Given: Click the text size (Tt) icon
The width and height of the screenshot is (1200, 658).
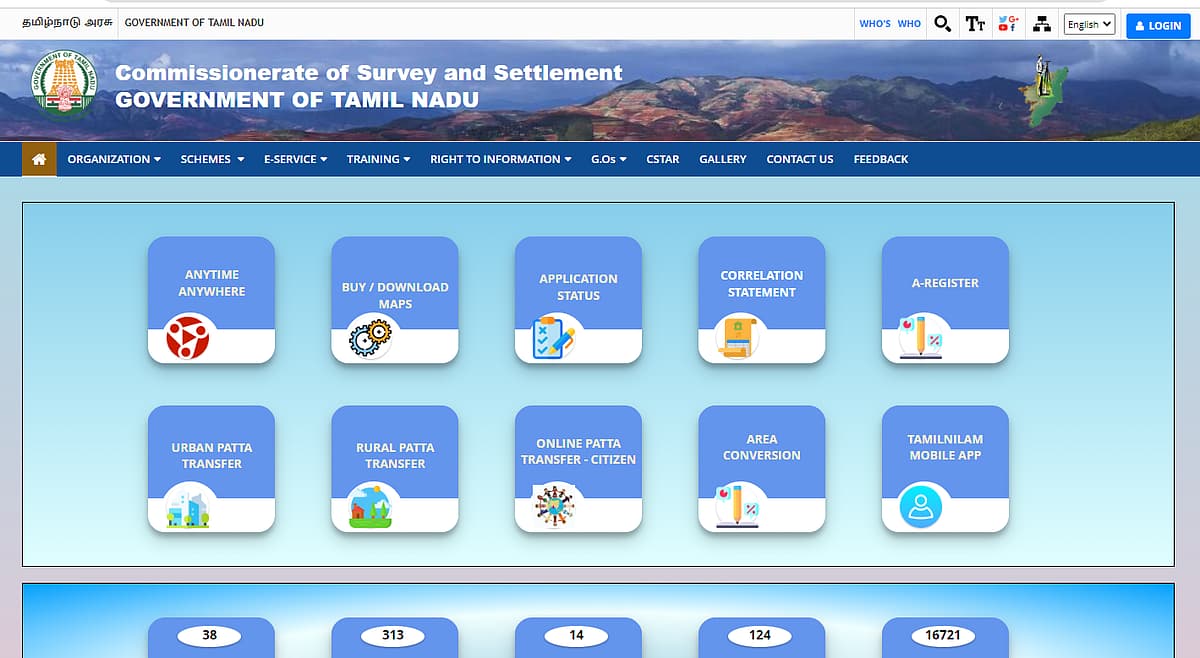Looking at the screenshot, I should click(x=975, y=23).
